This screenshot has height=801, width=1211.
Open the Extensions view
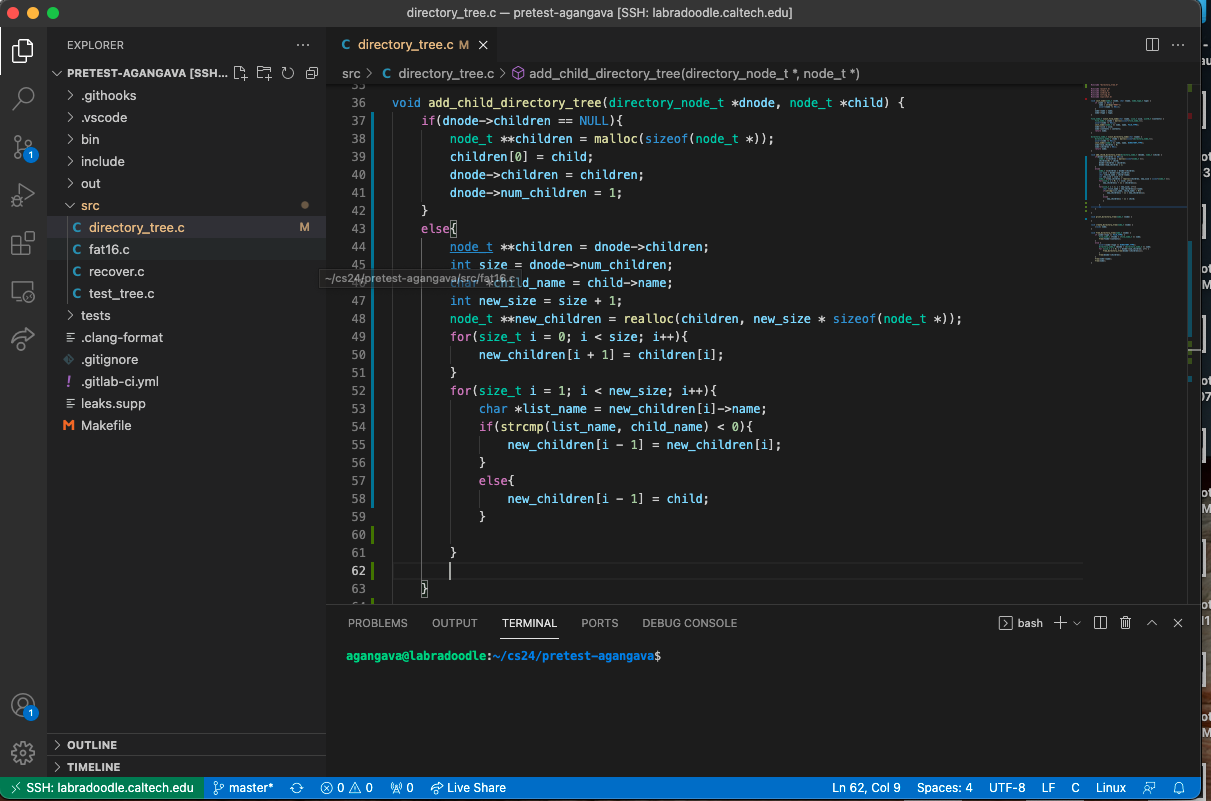click(x=23, y=244)
